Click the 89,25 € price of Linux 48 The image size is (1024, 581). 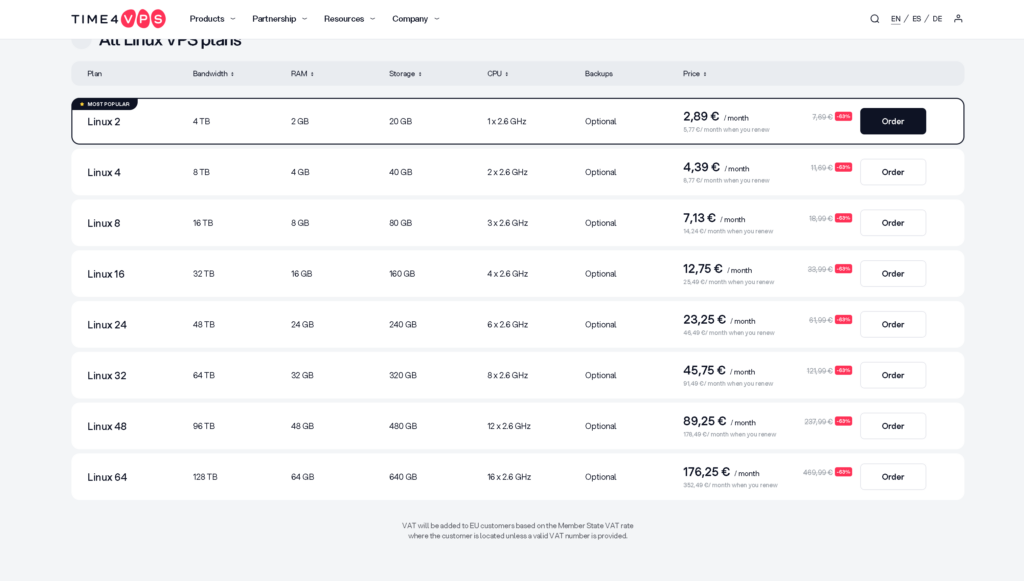click(705, 422)
